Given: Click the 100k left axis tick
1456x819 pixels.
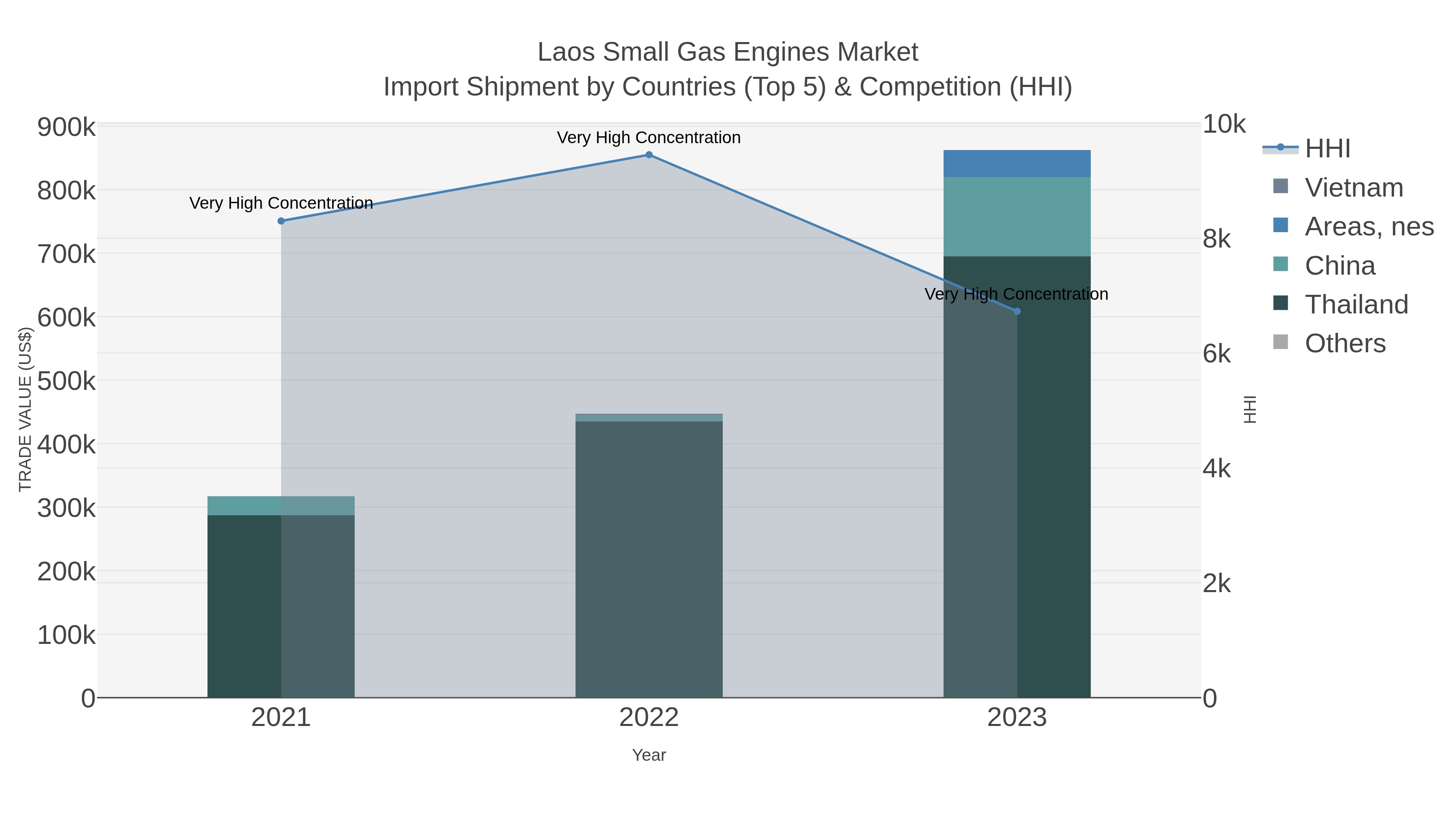Looking at the screenshot, I should point(66,635).
